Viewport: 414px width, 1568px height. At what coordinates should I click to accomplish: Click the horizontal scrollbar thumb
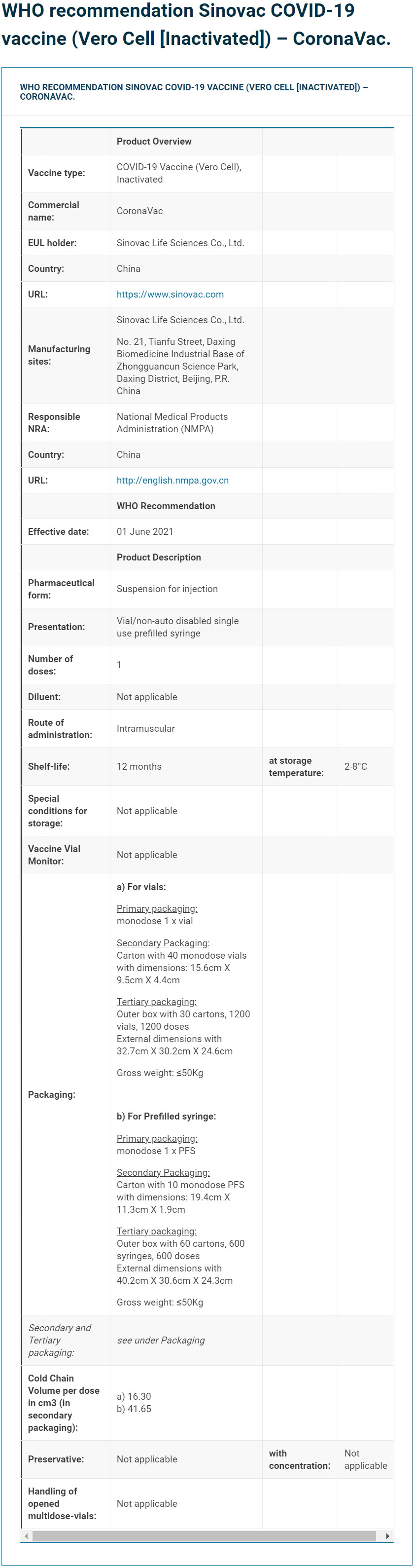(x=204, y=1536)
